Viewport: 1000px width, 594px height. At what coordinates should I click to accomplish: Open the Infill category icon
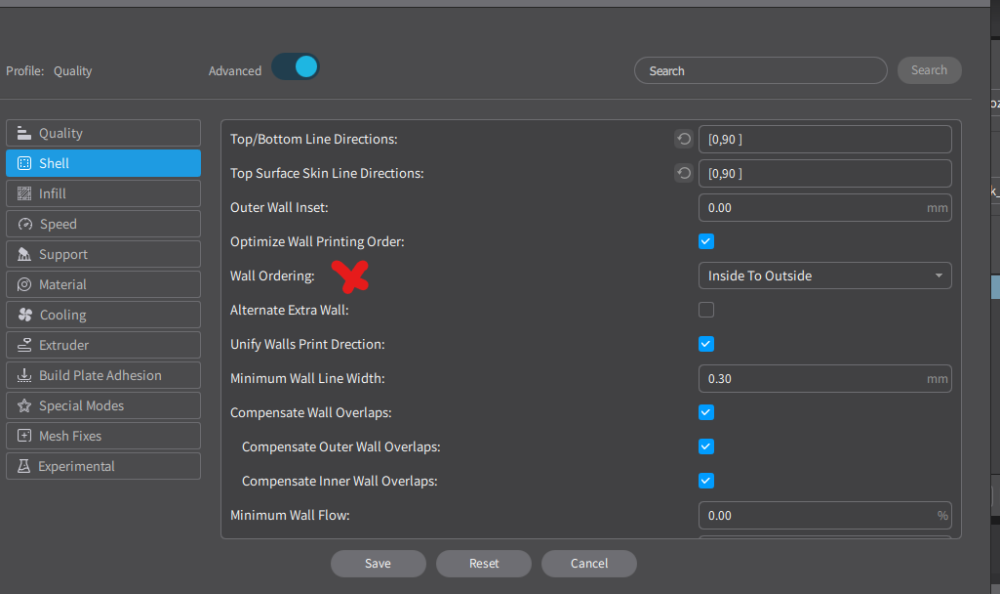(x=24, y=193)
